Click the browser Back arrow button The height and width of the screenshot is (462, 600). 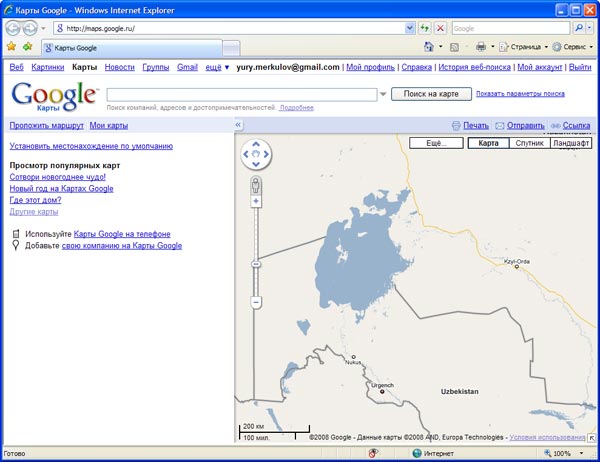point(12,28)
